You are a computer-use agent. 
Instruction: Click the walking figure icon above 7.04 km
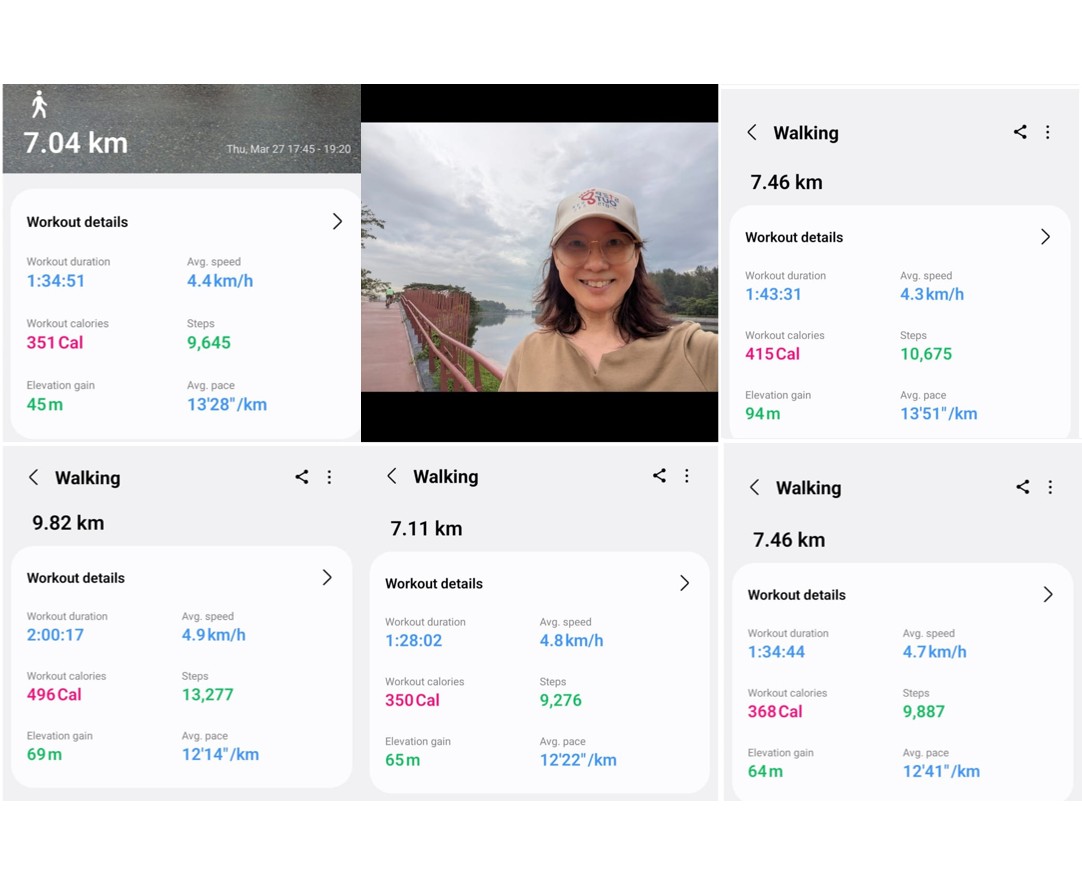click(39, 104)
